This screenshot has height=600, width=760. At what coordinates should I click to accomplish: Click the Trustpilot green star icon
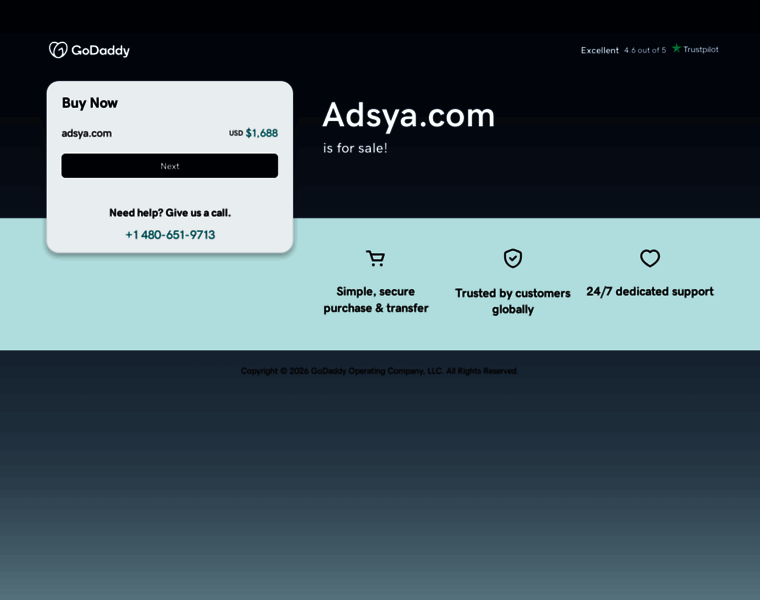(676, 48)
